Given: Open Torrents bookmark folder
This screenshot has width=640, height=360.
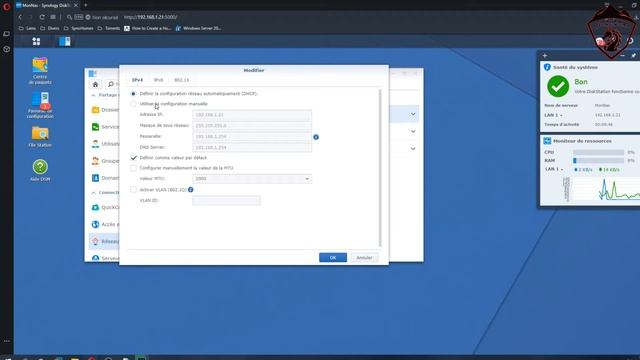Looking at the screenshot, I should point(109,28).
